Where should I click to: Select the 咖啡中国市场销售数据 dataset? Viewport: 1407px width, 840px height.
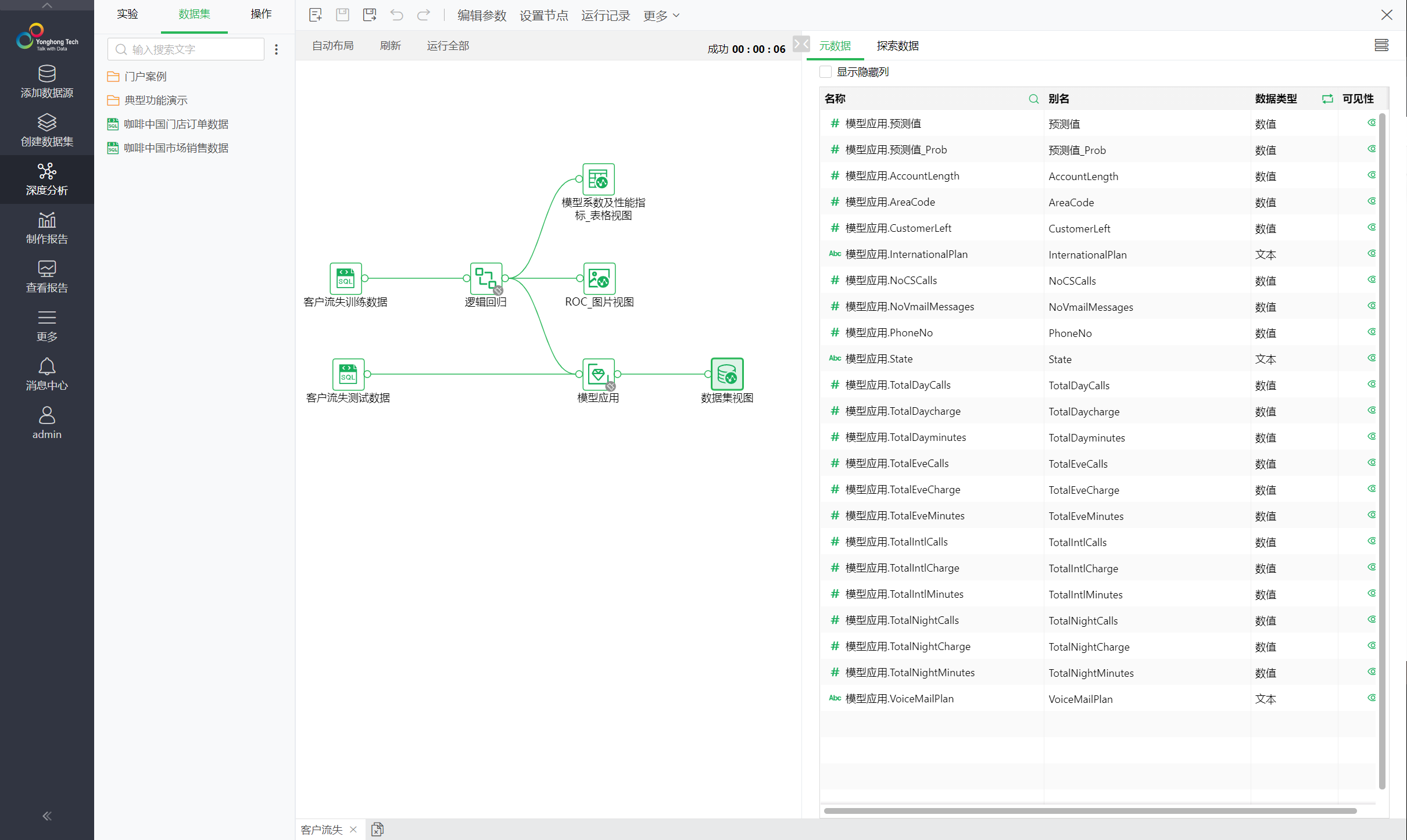pyautogui.click(x=168, y=148)
